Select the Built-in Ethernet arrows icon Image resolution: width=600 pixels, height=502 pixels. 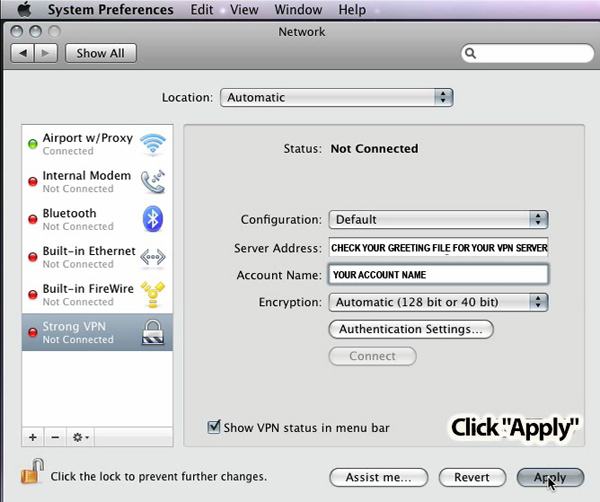point(153,256)
